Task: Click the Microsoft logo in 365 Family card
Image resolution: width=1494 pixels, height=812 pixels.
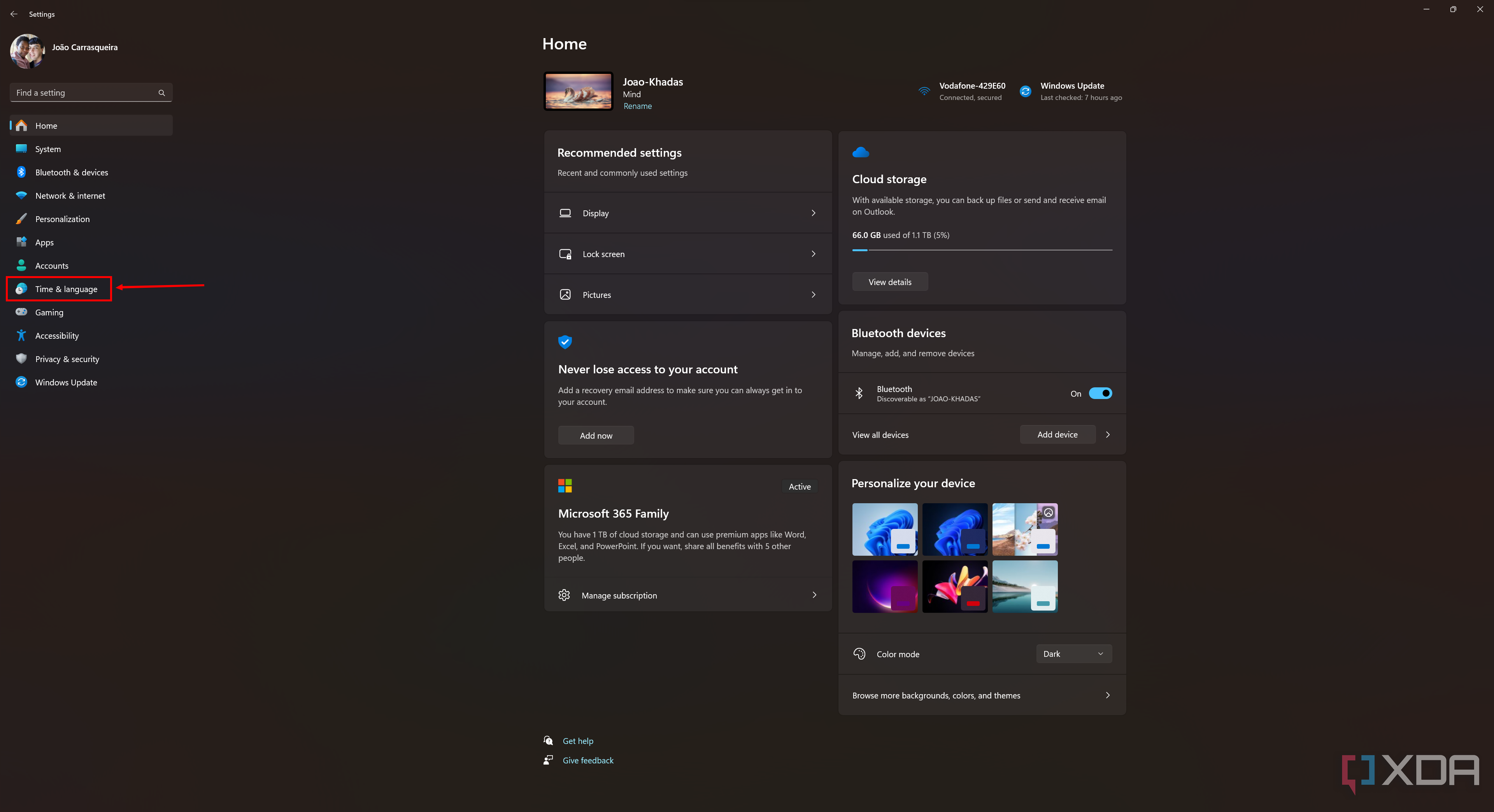Action: [x=565, y=486]
